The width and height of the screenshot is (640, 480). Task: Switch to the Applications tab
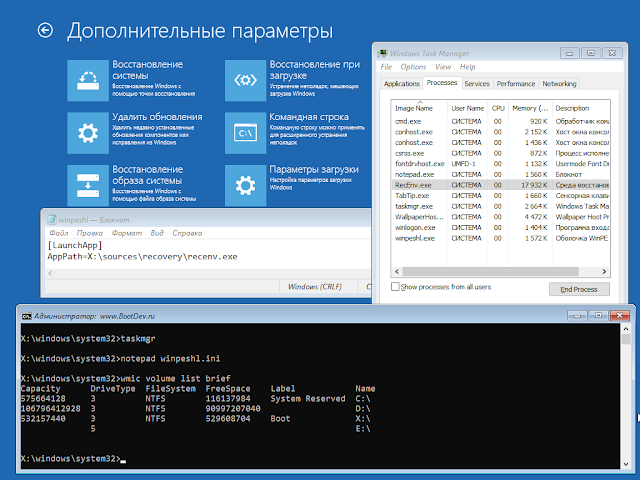(402, 84)
